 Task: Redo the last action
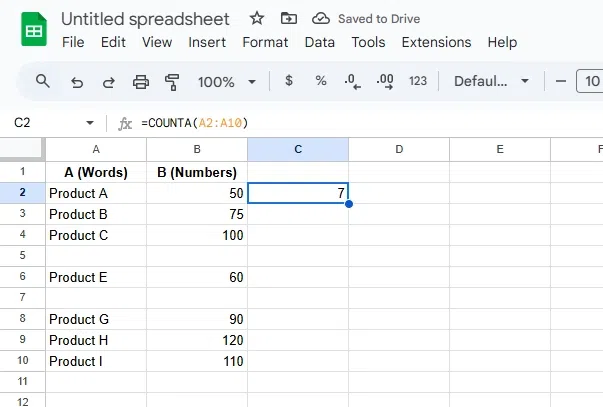click(x=108, y=81)
